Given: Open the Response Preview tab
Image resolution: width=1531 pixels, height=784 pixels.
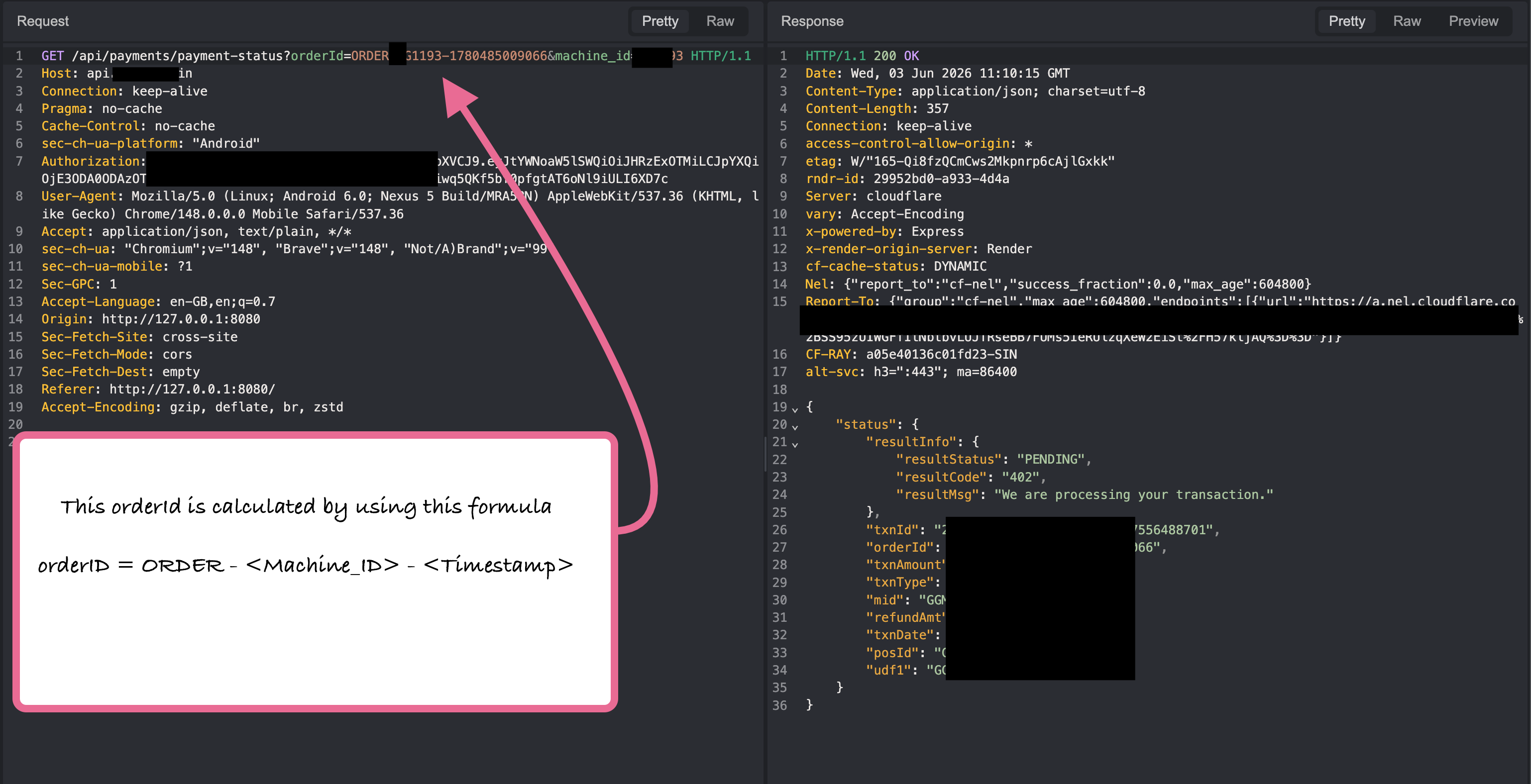Looking at the screenshot, I should pos(1473,21).
